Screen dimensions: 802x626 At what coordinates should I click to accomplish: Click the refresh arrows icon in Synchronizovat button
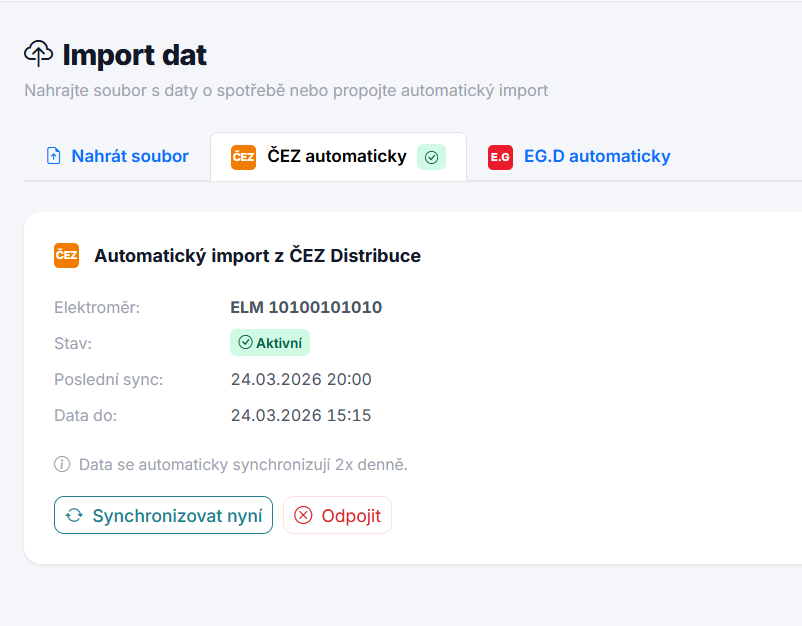74,516
